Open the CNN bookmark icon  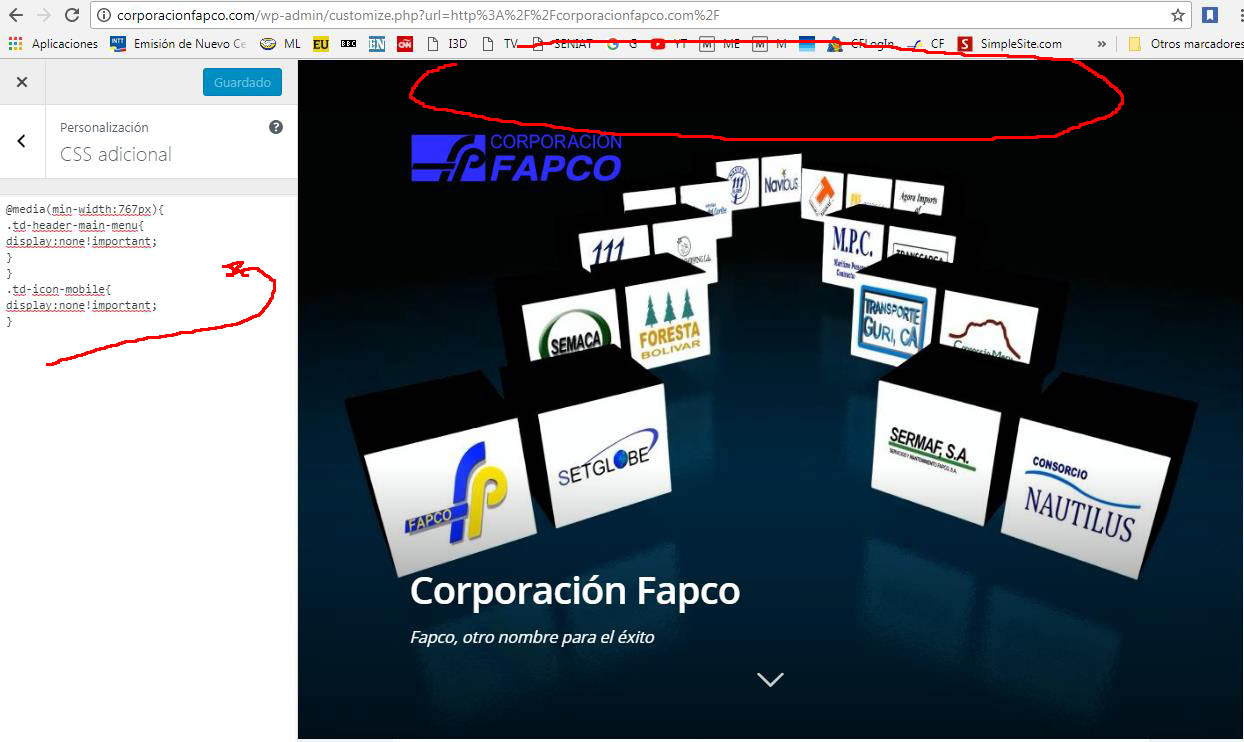404,44
